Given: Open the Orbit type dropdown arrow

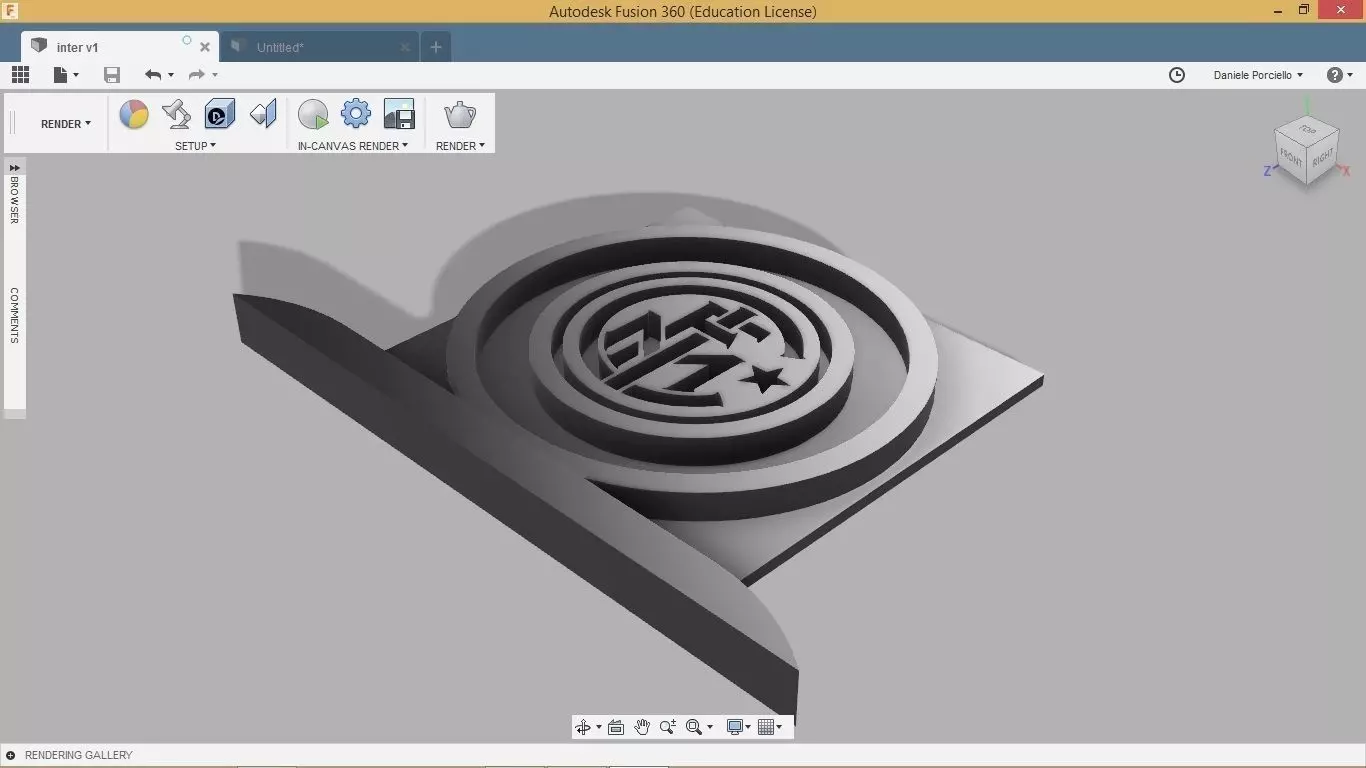Looking at the screenshot, I should (x=599, y=728).
